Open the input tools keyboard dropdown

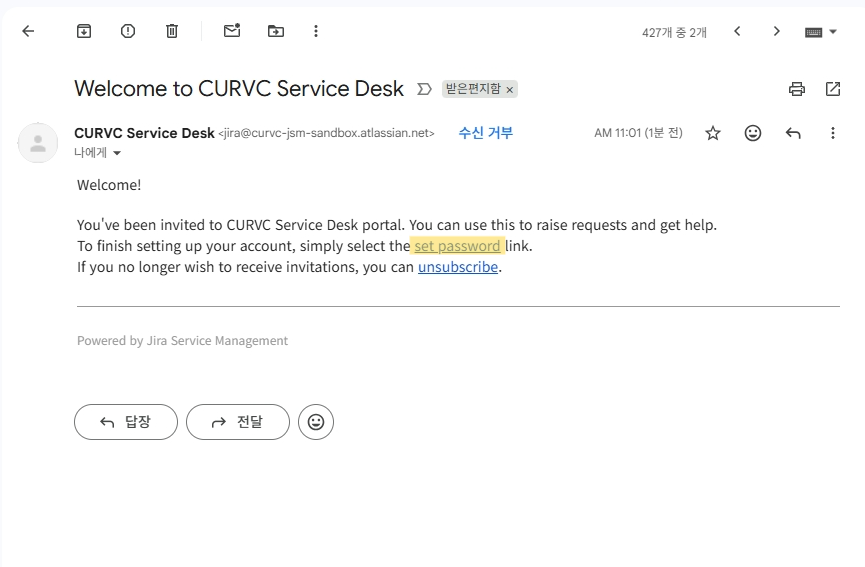pos(821,32)
